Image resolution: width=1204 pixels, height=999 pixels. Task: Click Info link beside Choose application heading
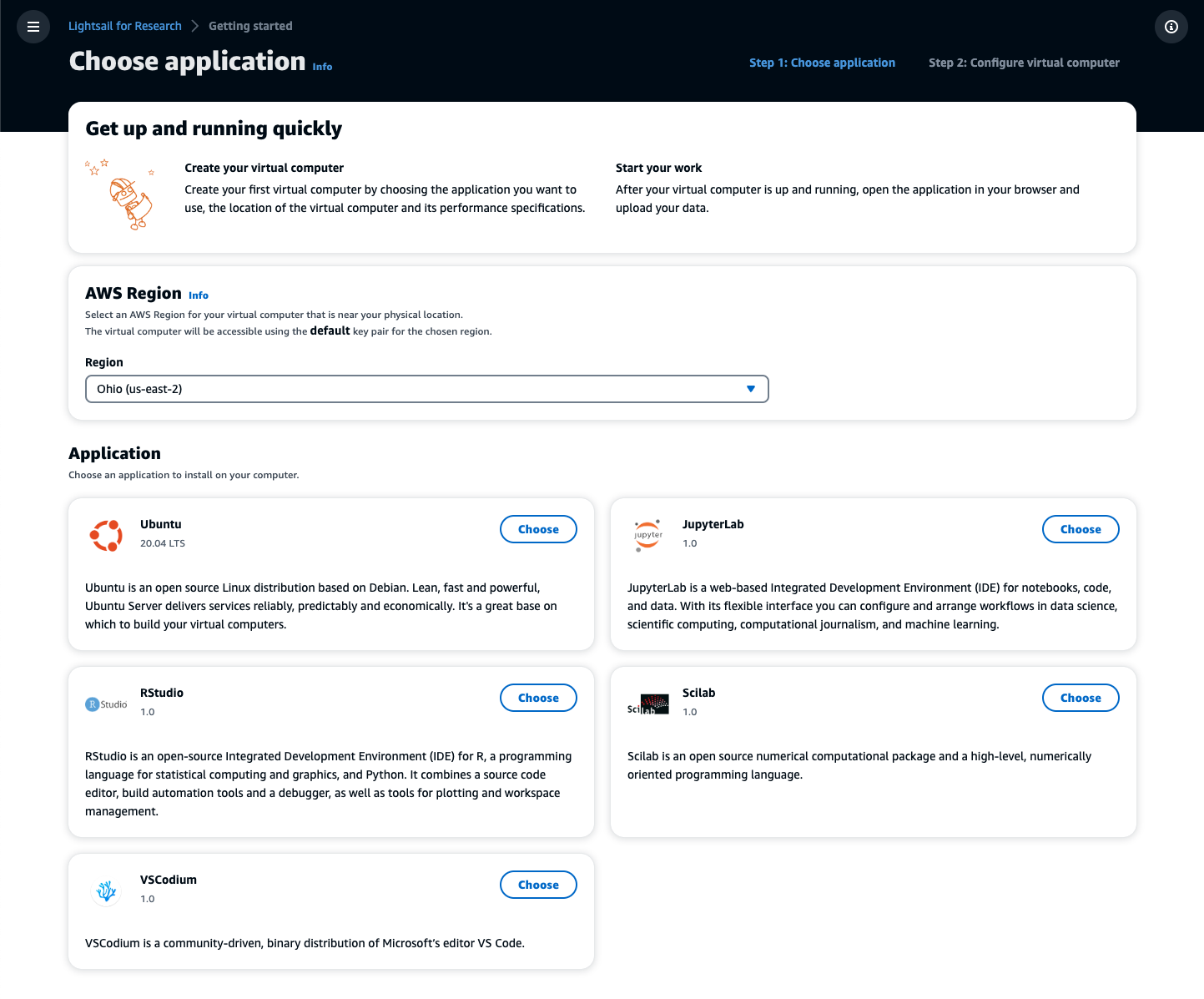tap(322, 67)
